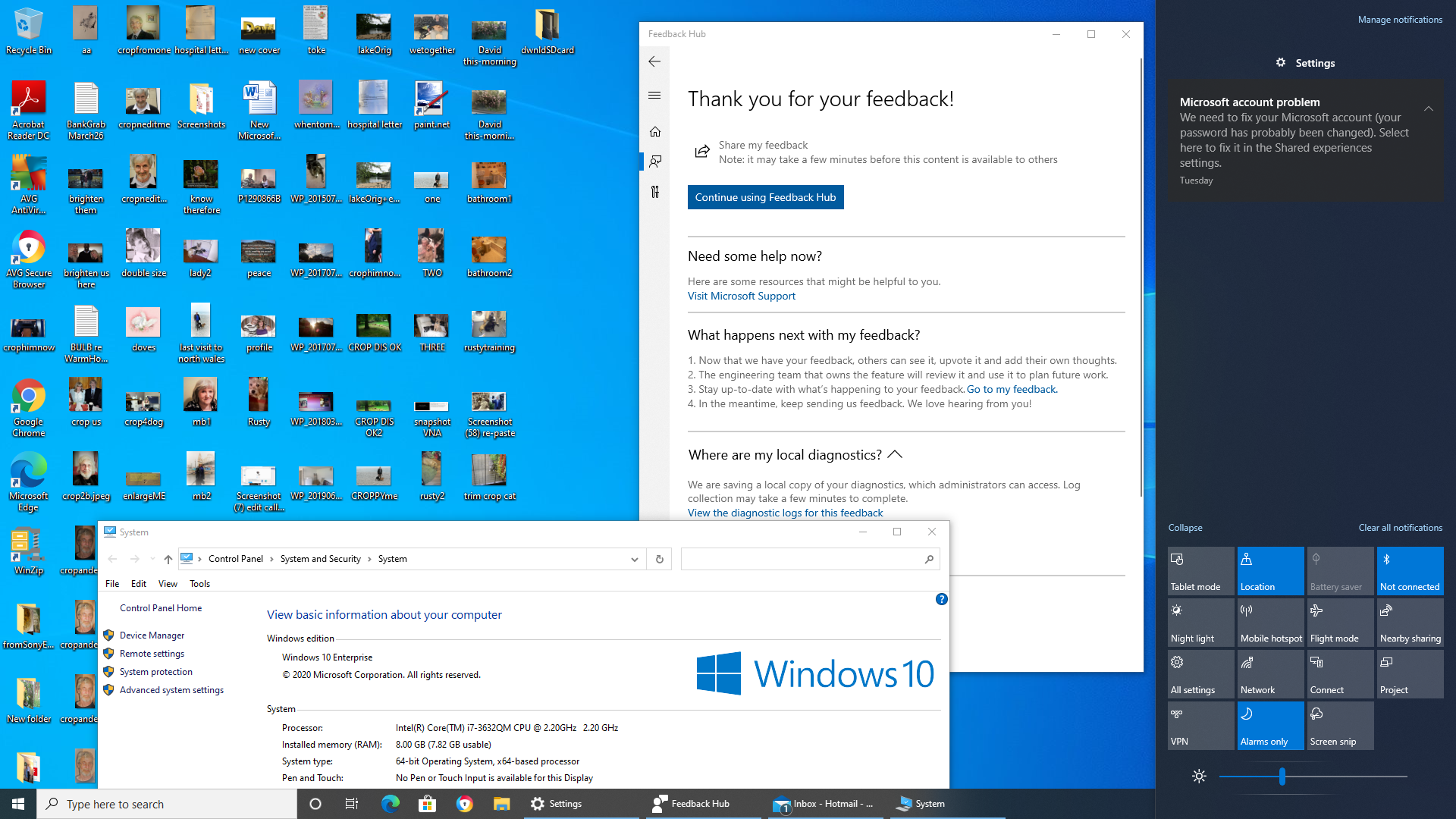Toggle Tablet mode quick action
1456x819 pixels.
tap(1200, 571)
